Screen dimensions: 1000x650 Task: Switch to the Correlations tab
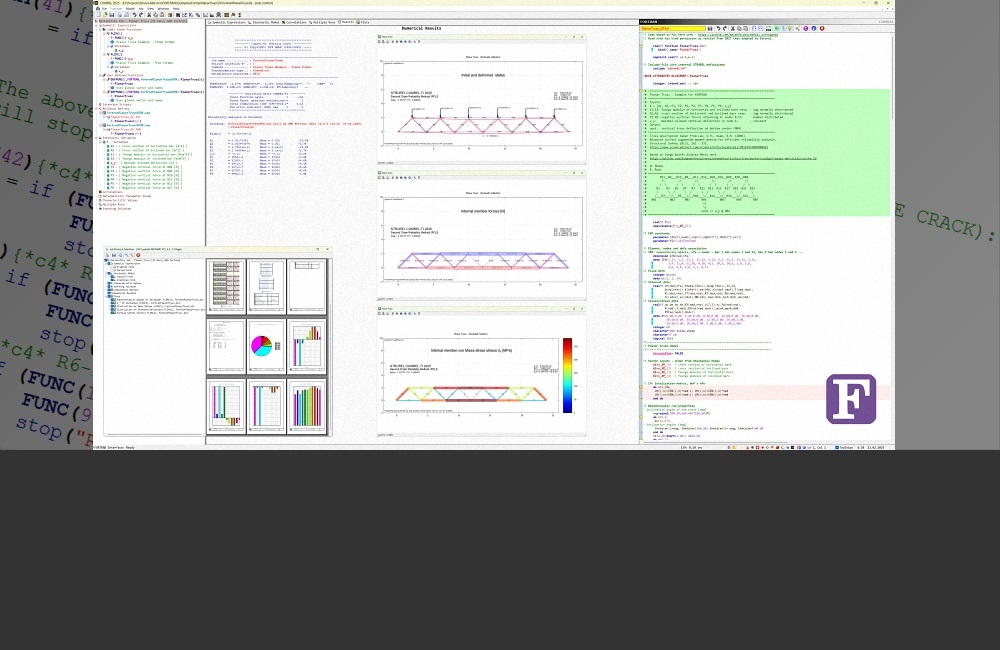(295, 22)
